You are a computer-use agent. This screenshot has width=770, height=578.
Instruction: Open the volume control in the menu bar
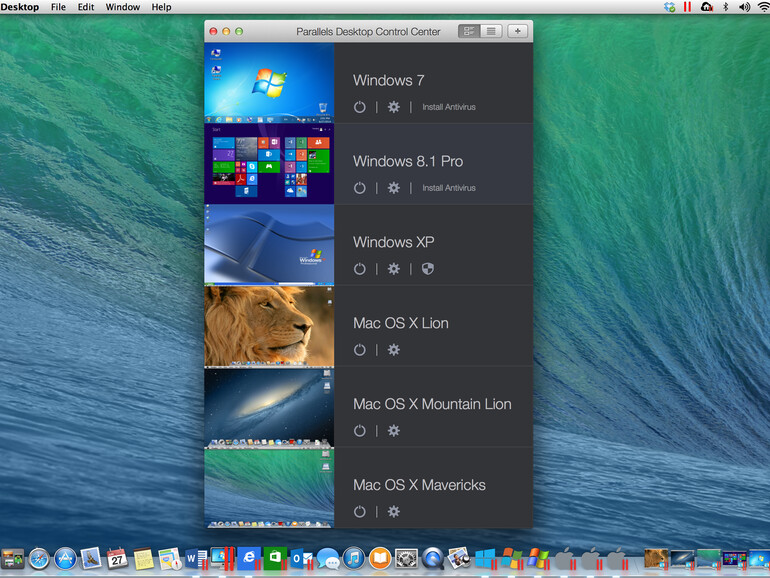744,7
